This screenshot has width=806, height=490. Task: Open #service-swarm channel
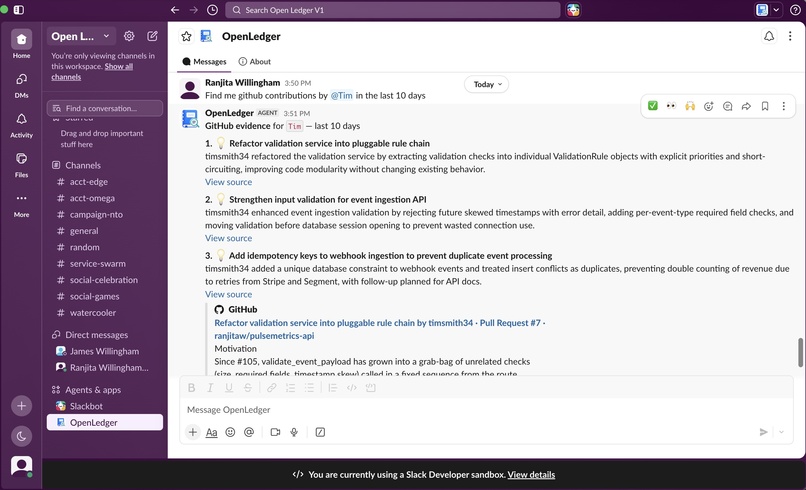point(105,263)
